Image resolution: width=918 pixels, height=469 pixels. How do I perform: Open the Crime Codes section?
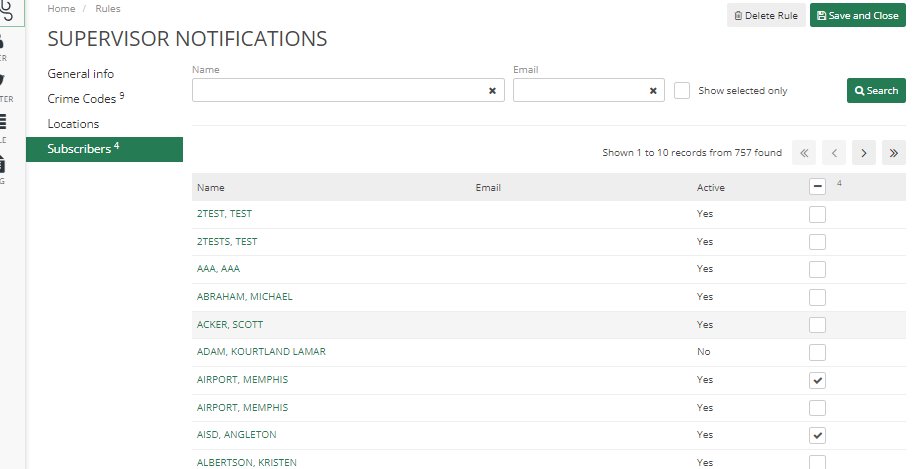tap(85, 98)
